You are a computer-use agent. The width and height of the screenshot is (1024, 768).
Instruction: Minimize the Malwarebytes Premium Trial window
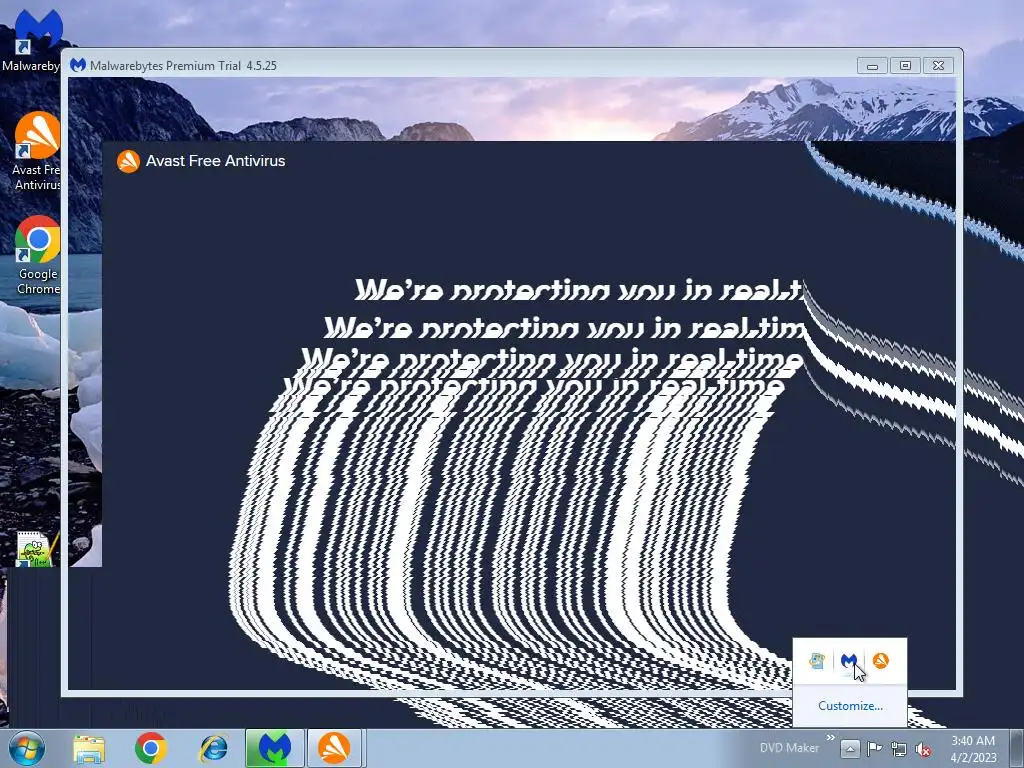pyautogui.click(x=872, y=66)
